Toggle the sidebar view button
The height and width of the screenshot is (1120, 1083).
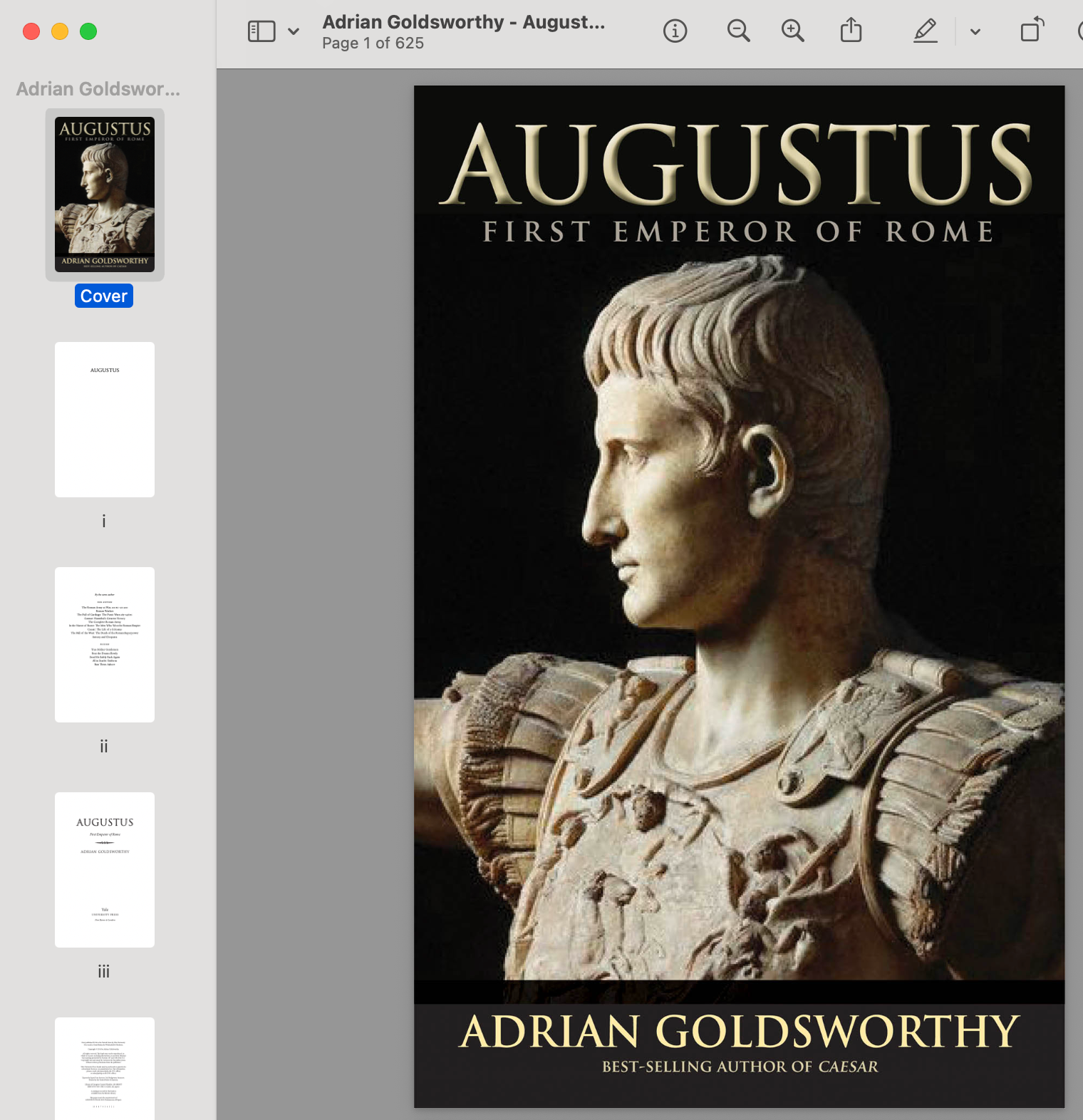point(261,31)
